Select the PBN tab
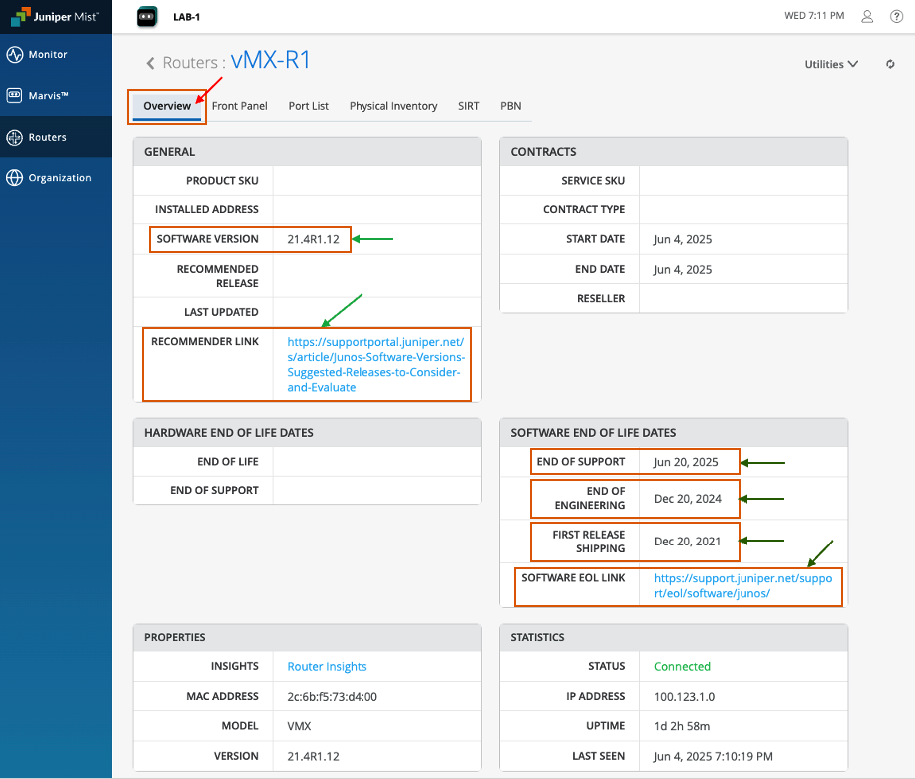 coord(510,106)
